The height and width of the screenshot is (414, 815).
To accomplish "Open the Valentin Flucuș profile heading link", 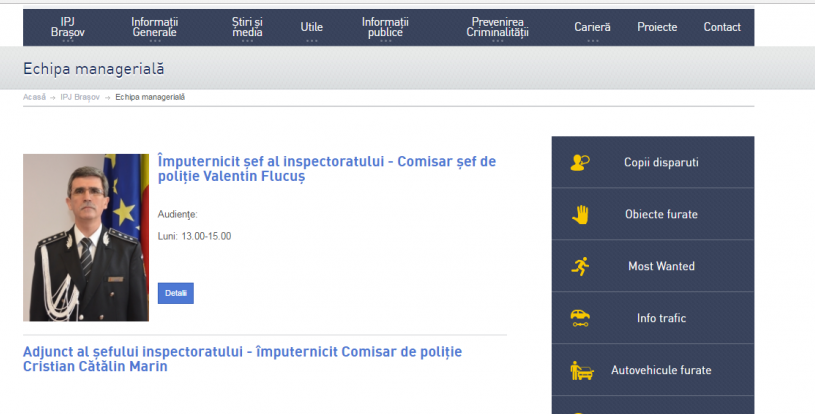I will 326,168.
